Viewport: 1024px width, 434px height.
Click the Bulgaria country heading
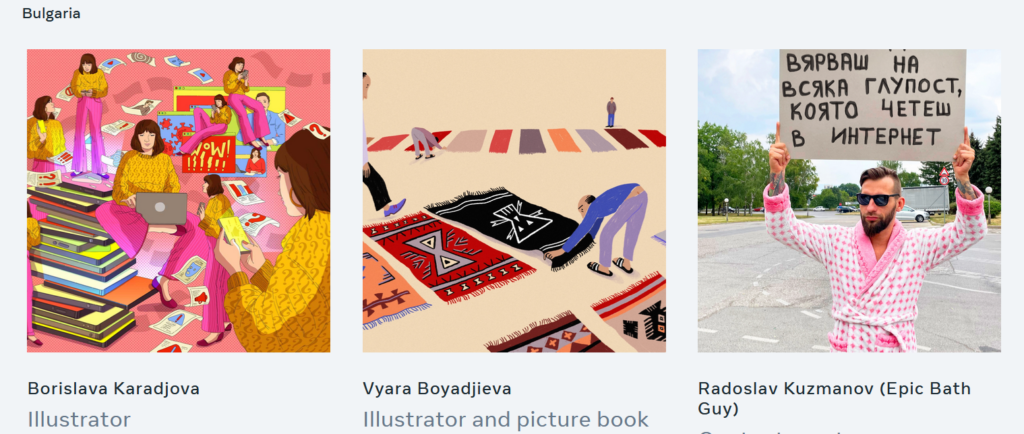(52, 13)
